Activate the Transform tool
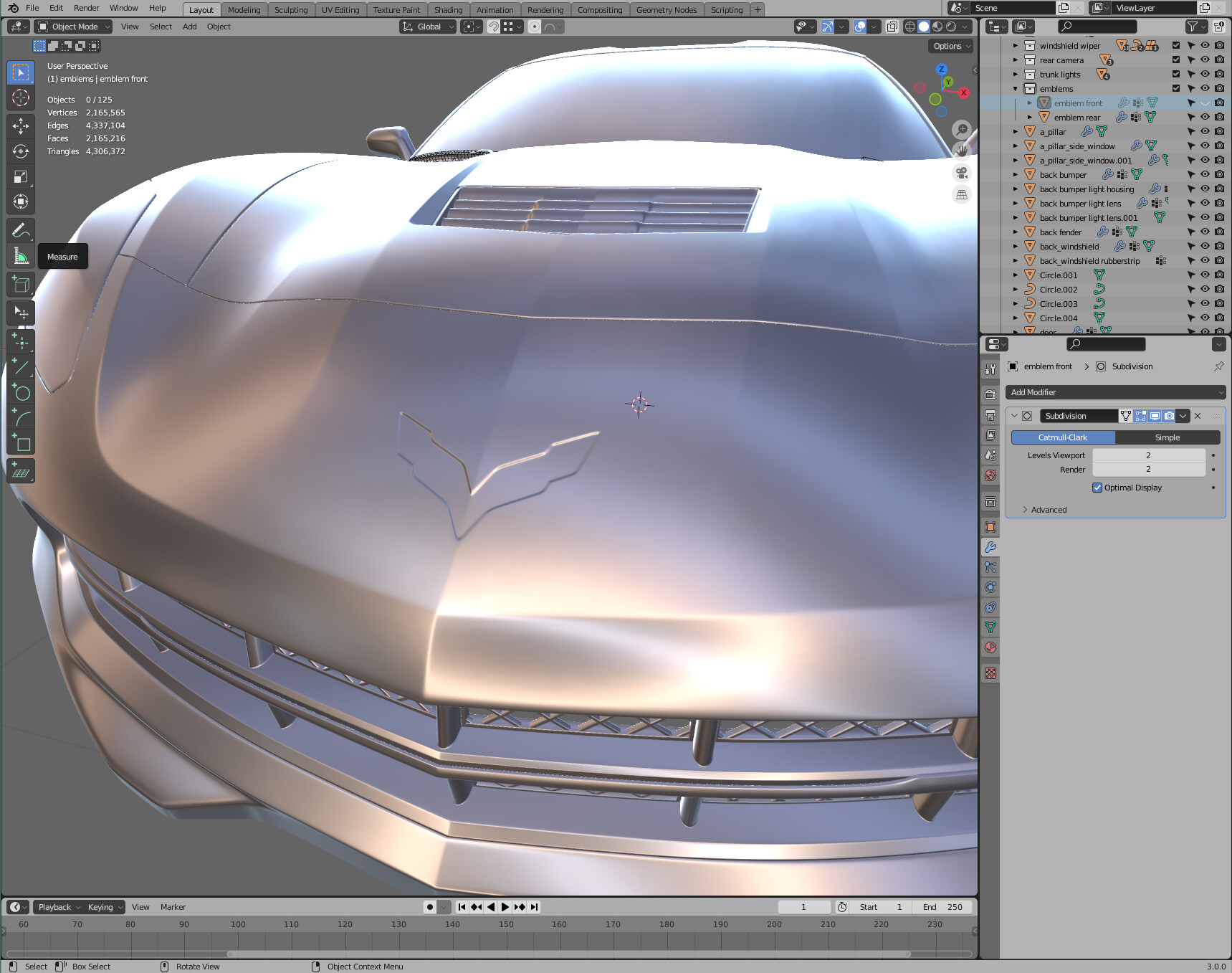 [x=21, y=201]
